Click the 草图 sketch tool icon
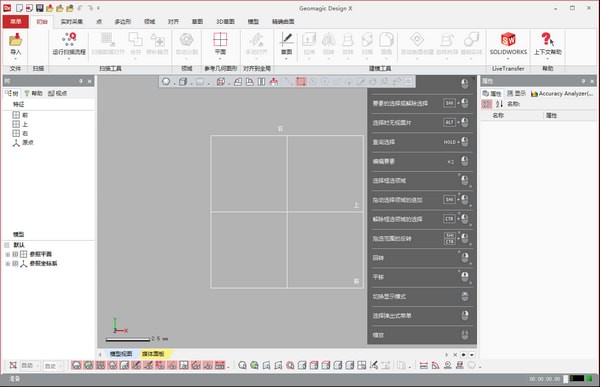The image size is (600, 387). pos(287,39)
